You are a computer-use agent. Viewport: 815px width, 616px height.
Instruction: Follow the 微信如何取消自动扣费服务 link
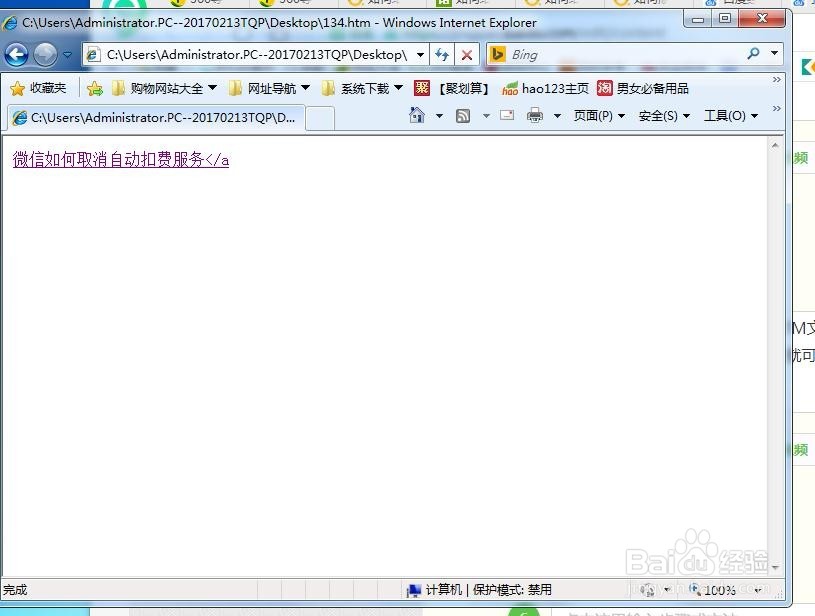click(x=121, y=159)
